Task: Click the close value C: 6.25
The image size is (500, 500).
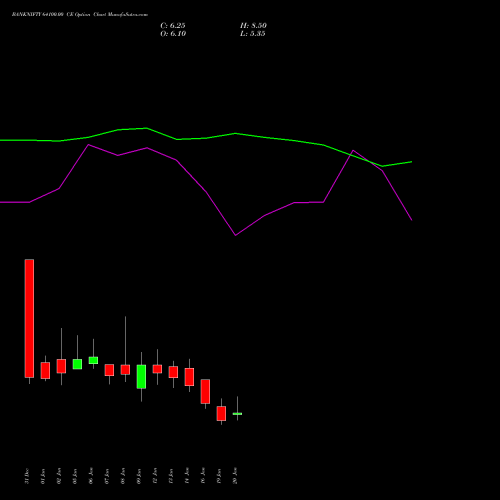Action: click(x=173, y=26)
